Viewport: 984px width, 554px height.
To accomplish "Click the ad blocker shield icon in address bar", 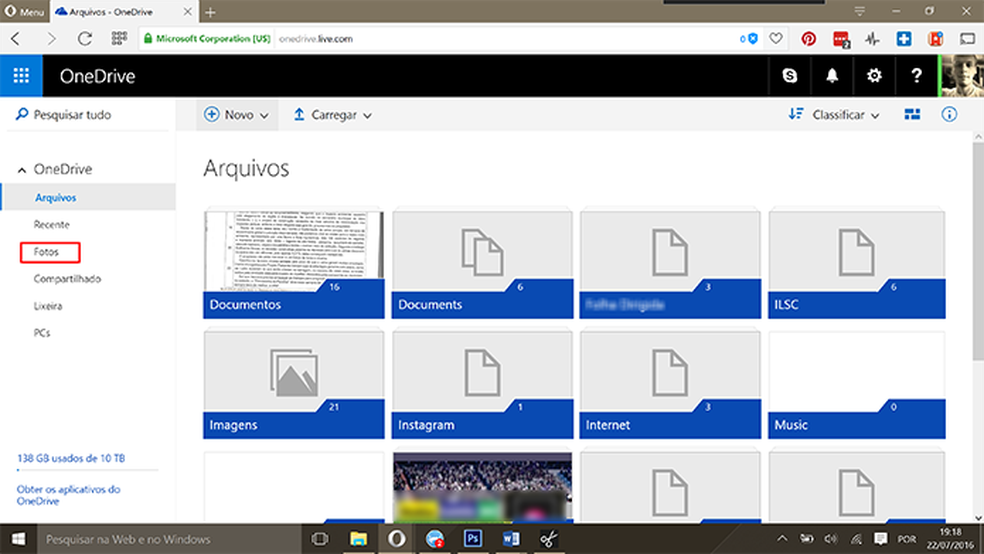I will coord(752,38).
